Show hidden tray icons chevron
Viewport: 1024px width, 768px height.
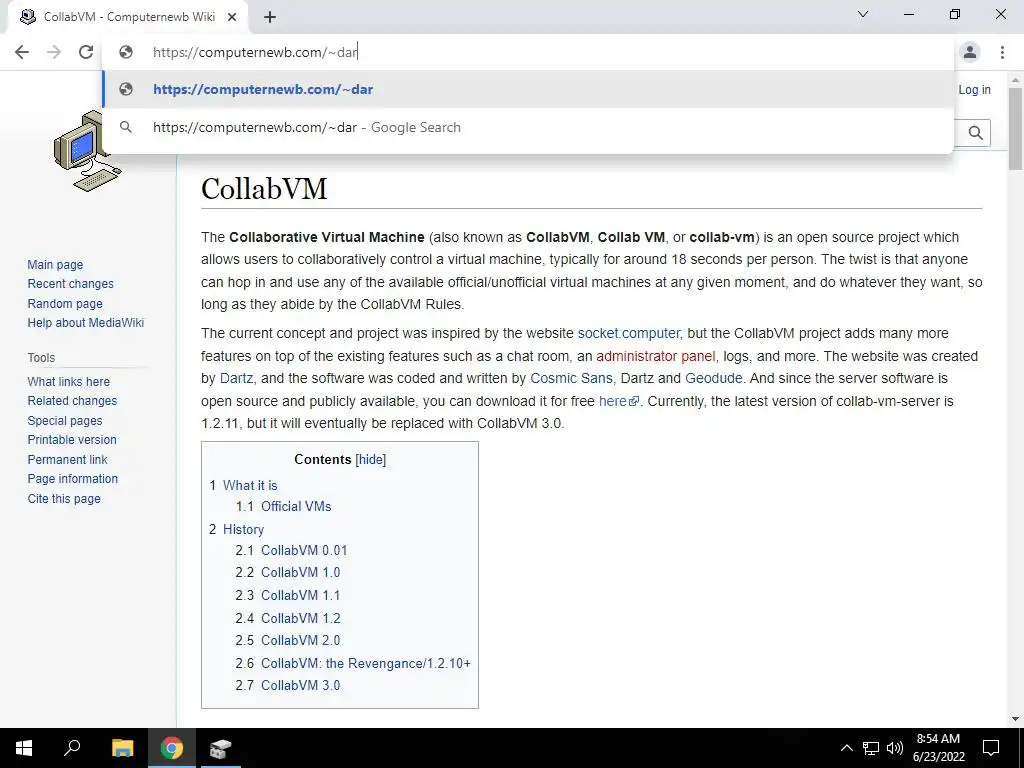click(x=846, y=748)
